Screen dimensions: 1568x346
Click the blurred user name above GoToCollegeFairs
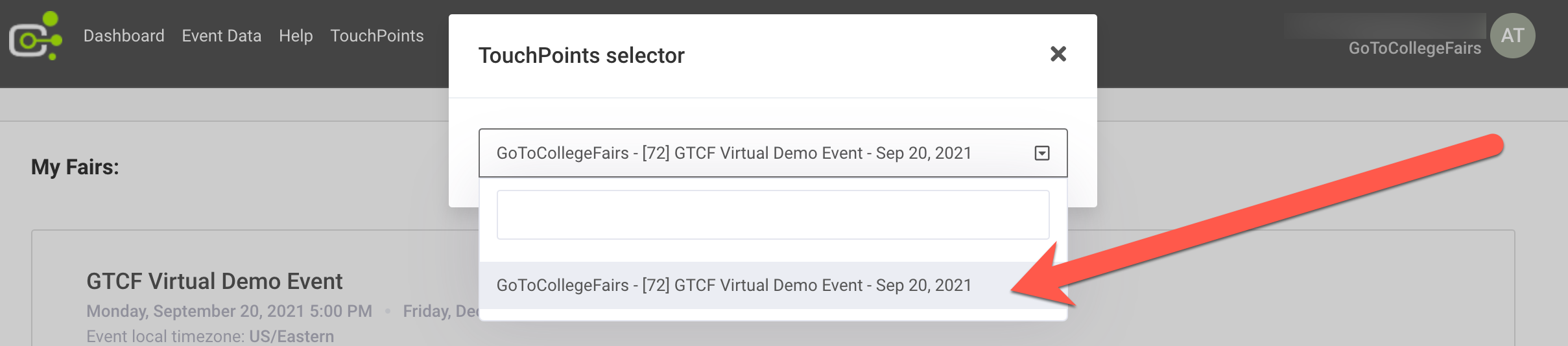click(1384, 26)
